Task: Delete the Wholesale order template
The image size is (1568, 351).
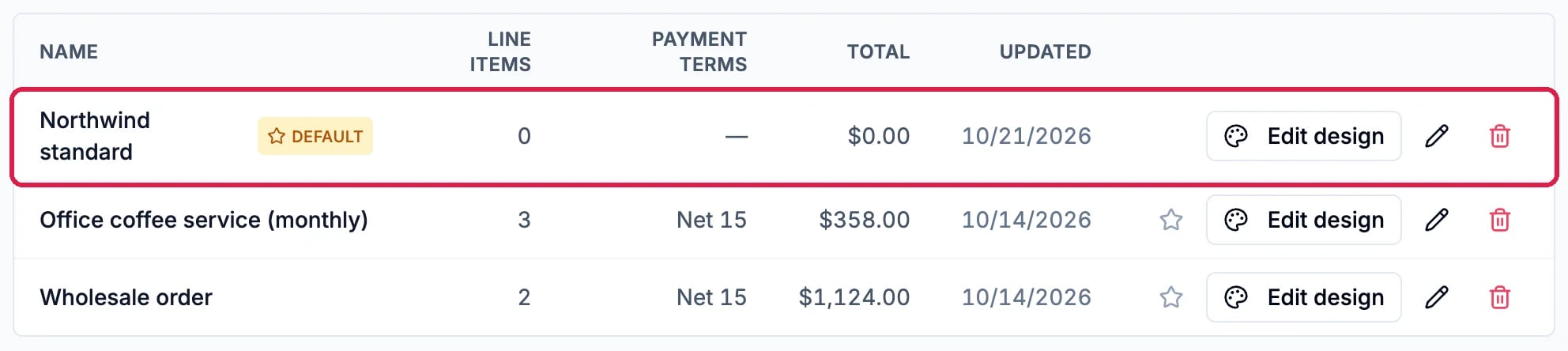Action: pos(1499,297)
